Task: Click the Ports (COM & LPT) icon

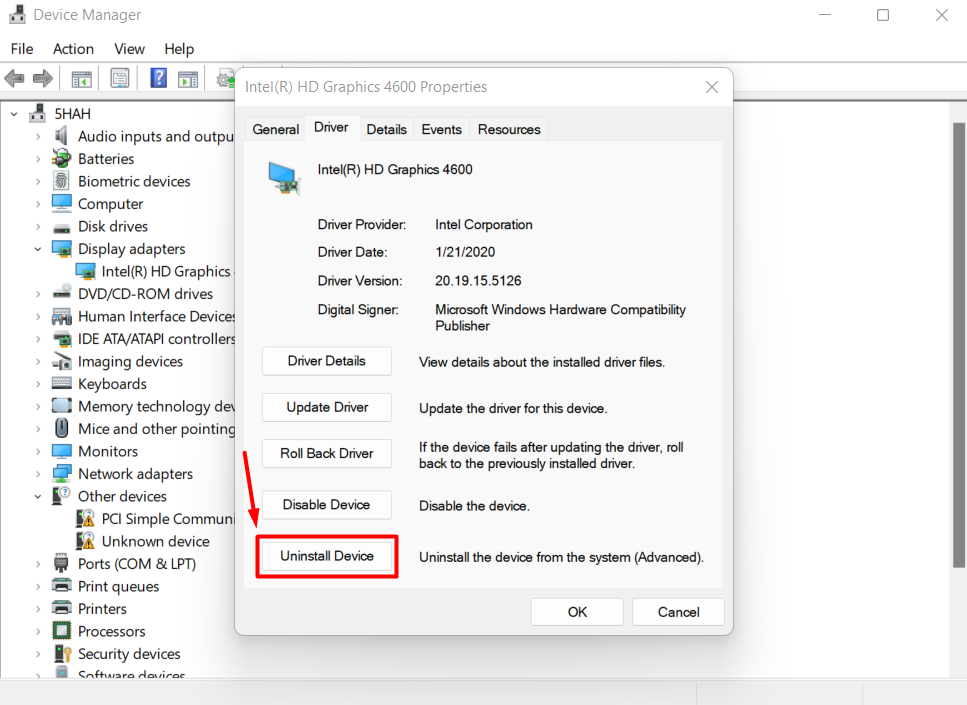Action: [61, 563]
